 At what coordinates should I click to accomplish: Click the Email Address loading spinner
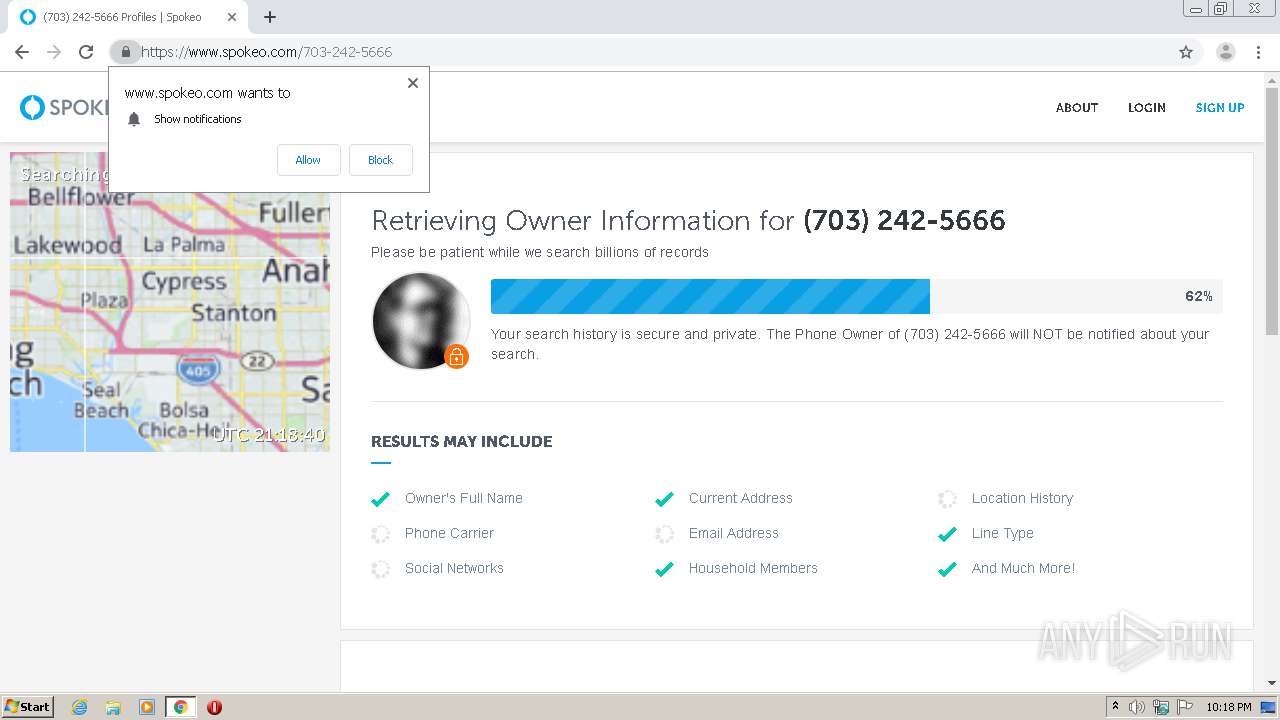[x=664, y=534]
